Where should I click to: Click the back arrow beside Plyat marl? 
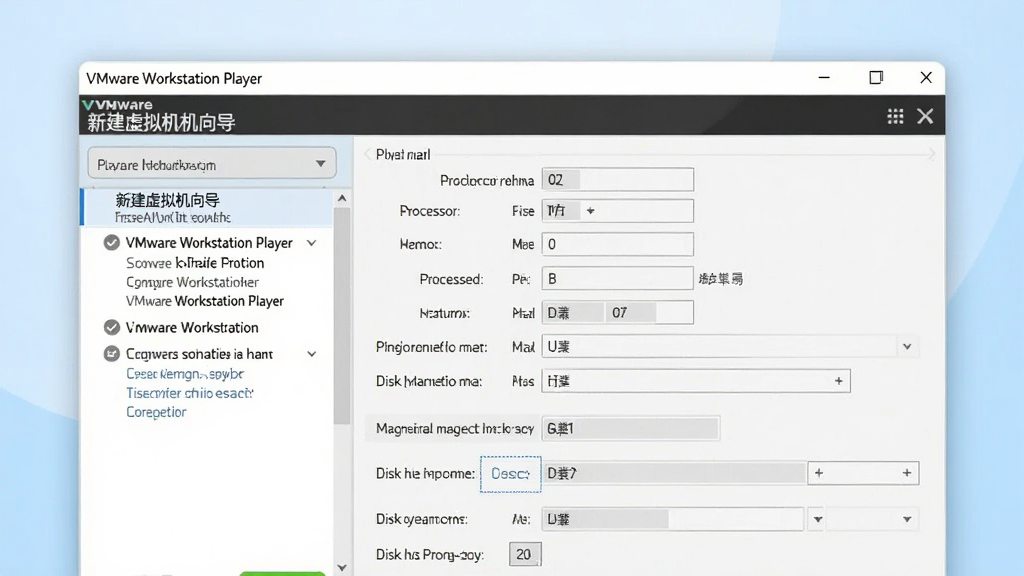[368, 154]
